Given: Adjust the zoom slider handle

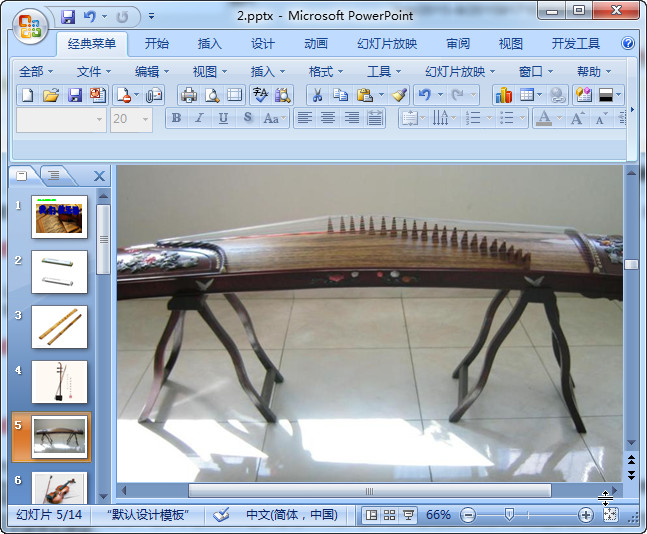Looking at the screenshot, I should (x=509, y=515).
